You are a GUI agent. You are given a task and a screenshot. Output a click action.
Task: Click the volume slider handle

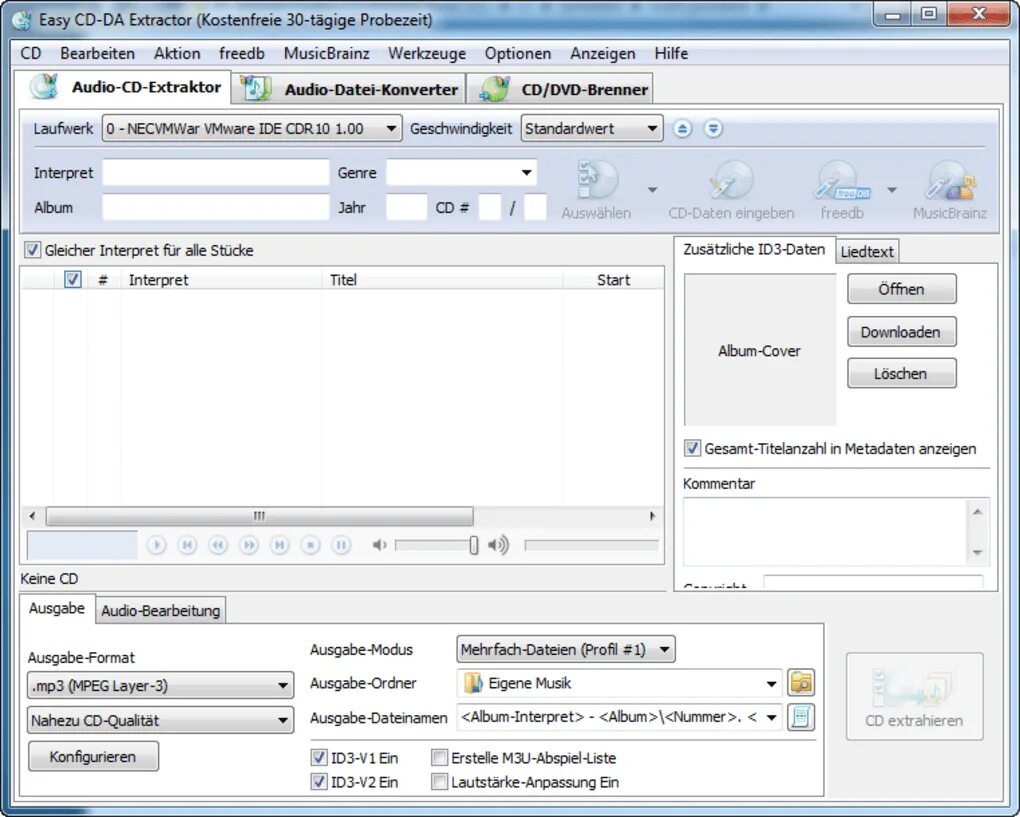click(474, 545)
